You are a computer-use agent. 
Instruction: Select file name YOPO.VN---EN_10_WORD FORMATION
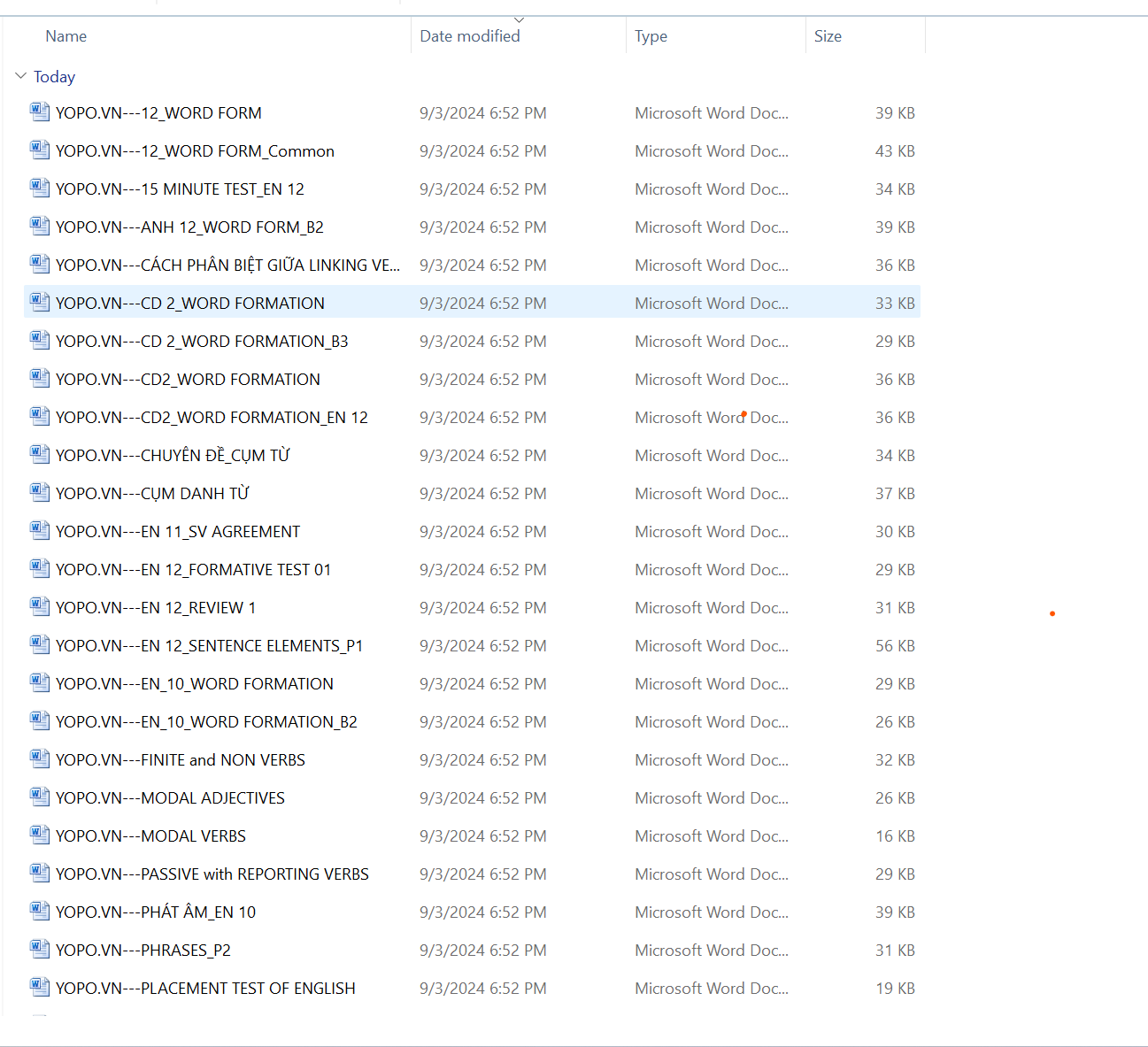point(195,684)
